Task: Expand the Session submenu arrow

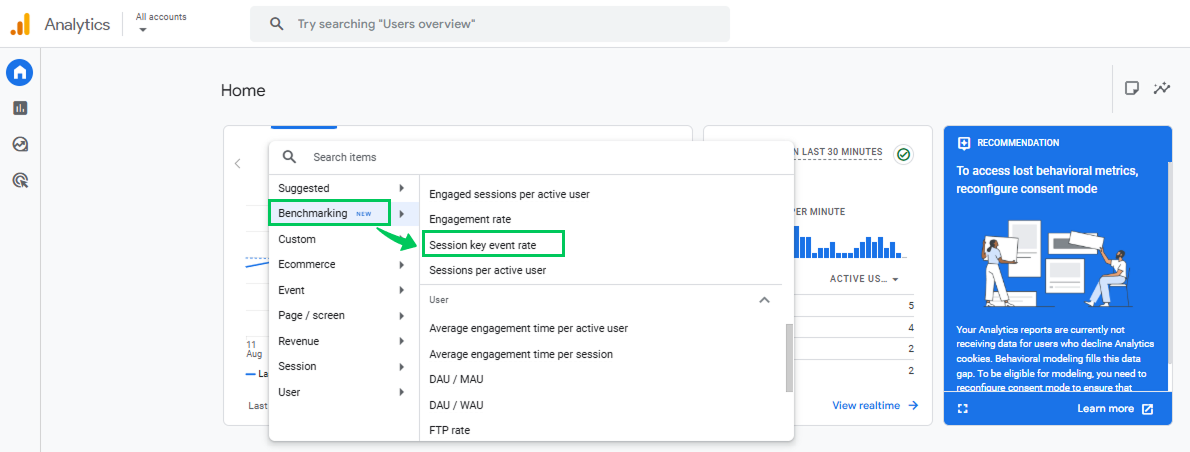Action: click(x=401, y=366)
